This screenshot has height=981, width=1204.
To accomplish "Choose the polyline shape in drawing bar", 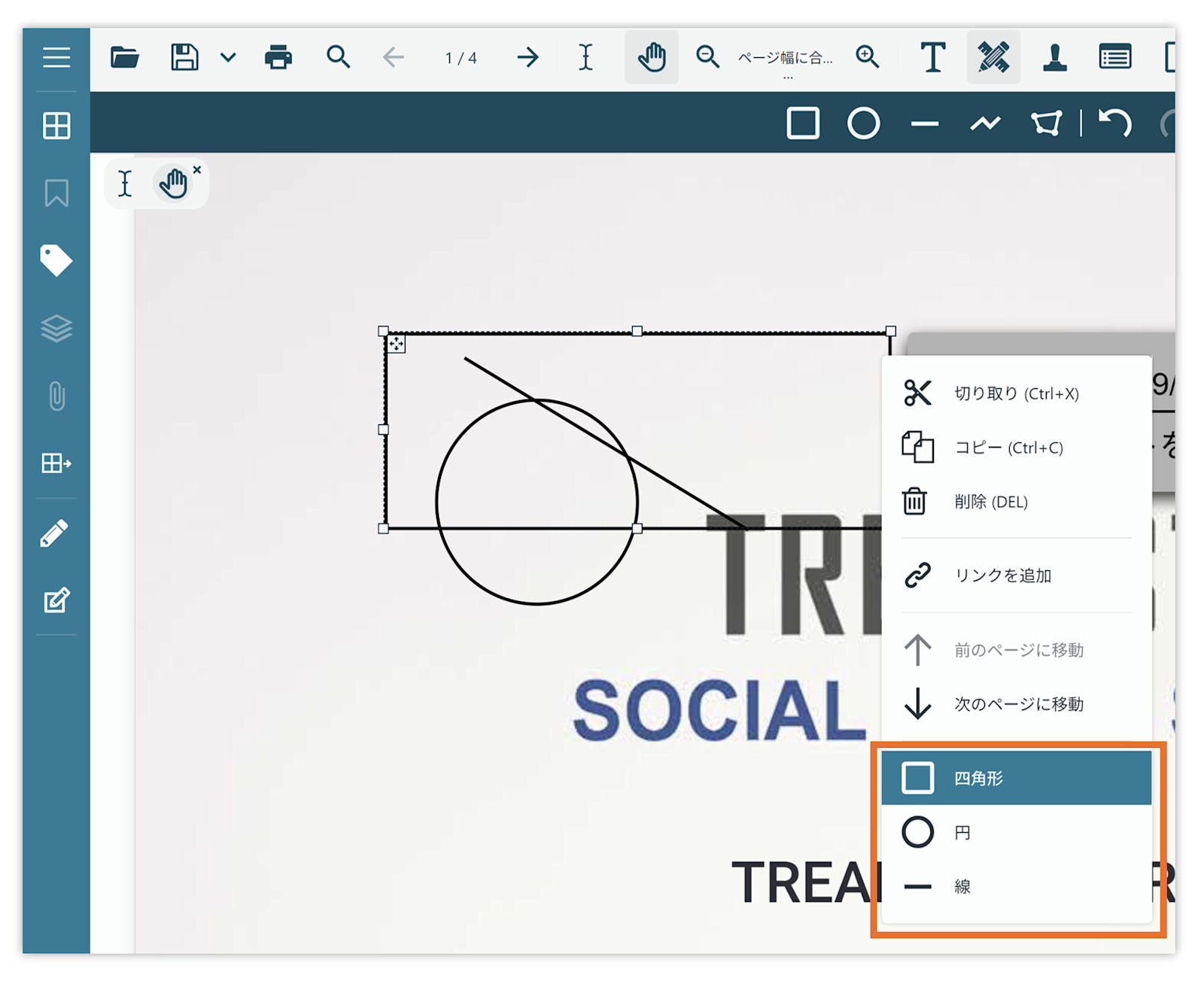I will 985,123.
